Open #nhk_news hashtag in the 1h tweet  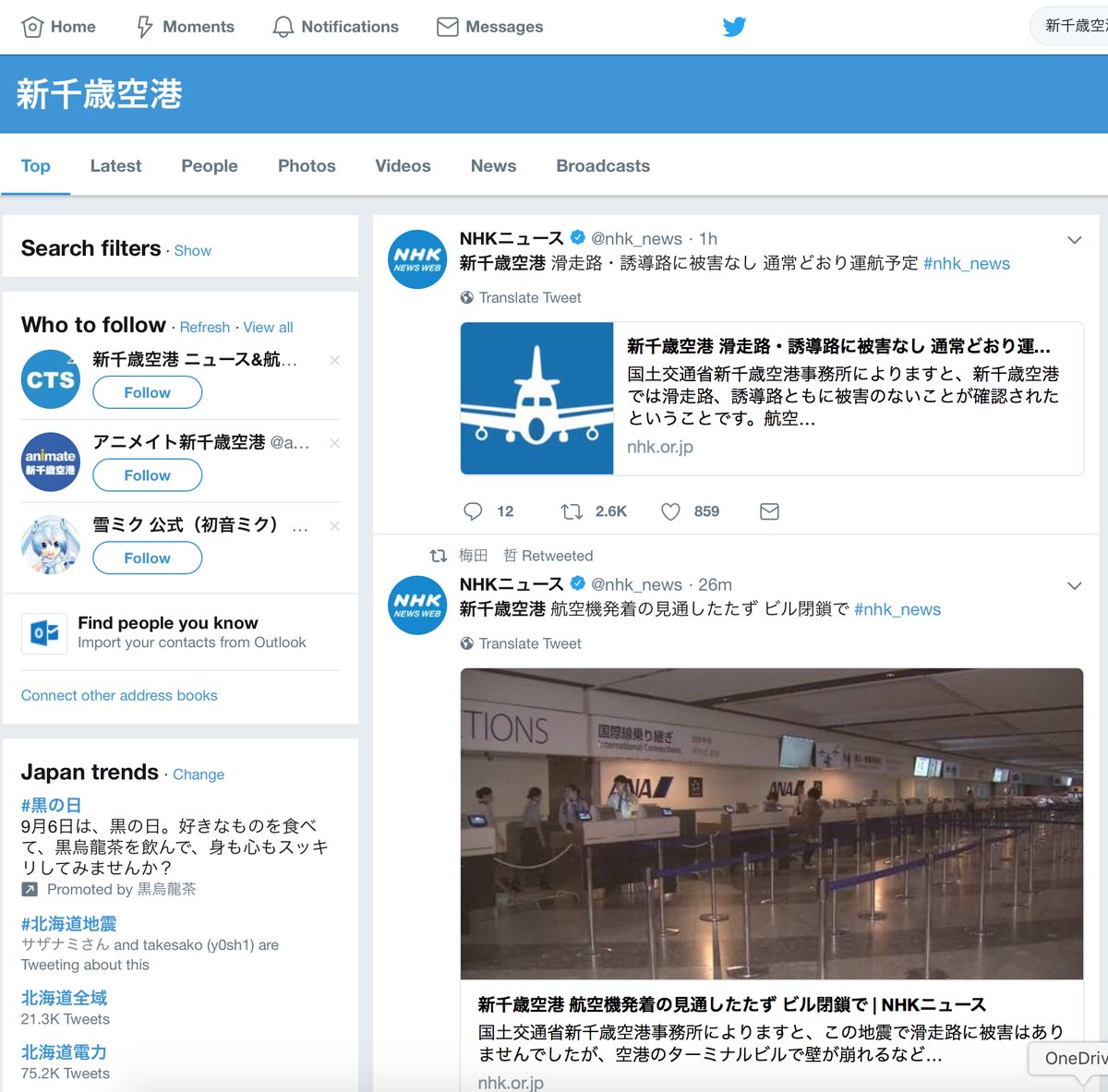(x=967, y=264)
